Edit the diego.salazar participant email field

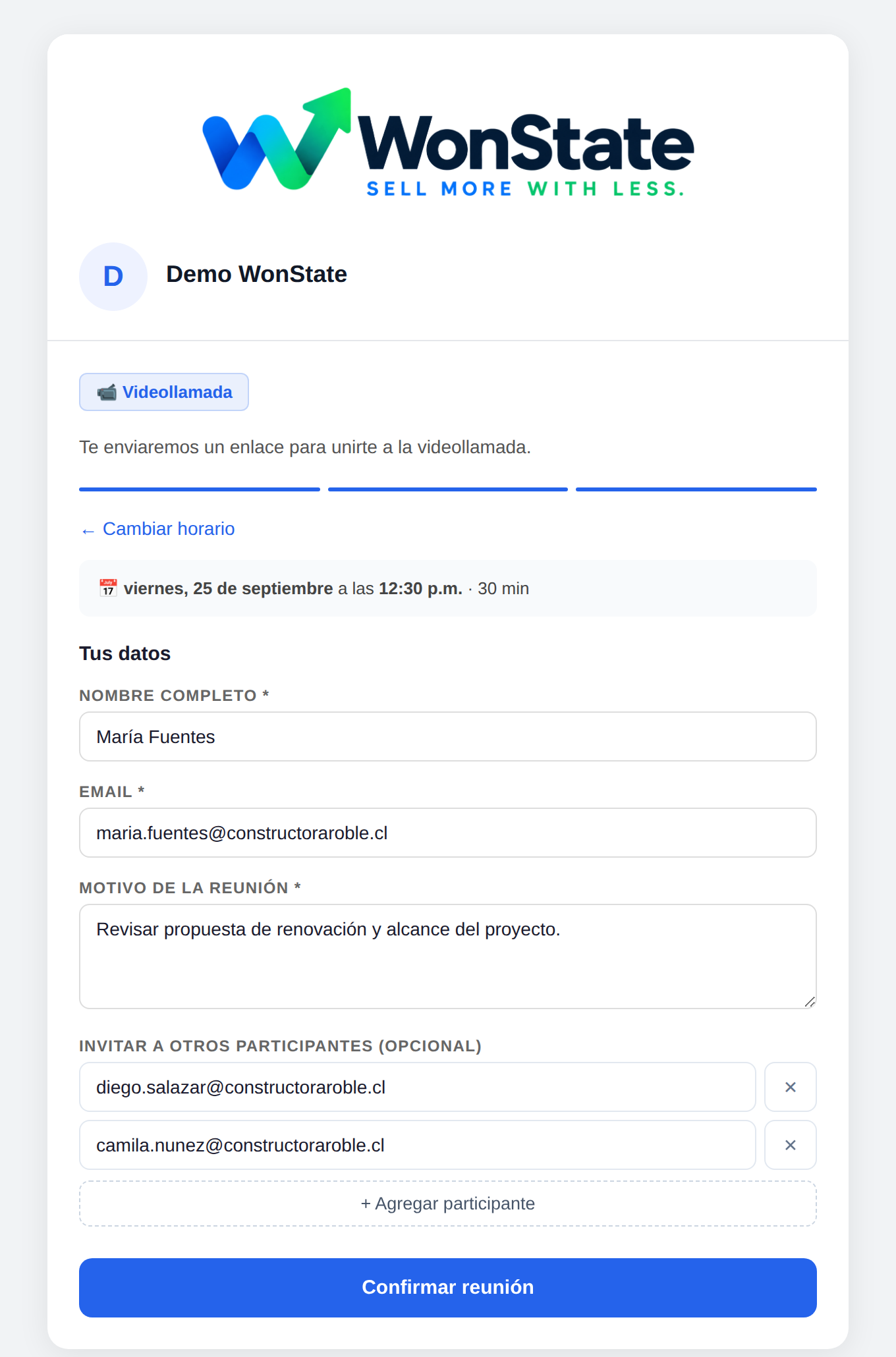(x=418, y=1087)
